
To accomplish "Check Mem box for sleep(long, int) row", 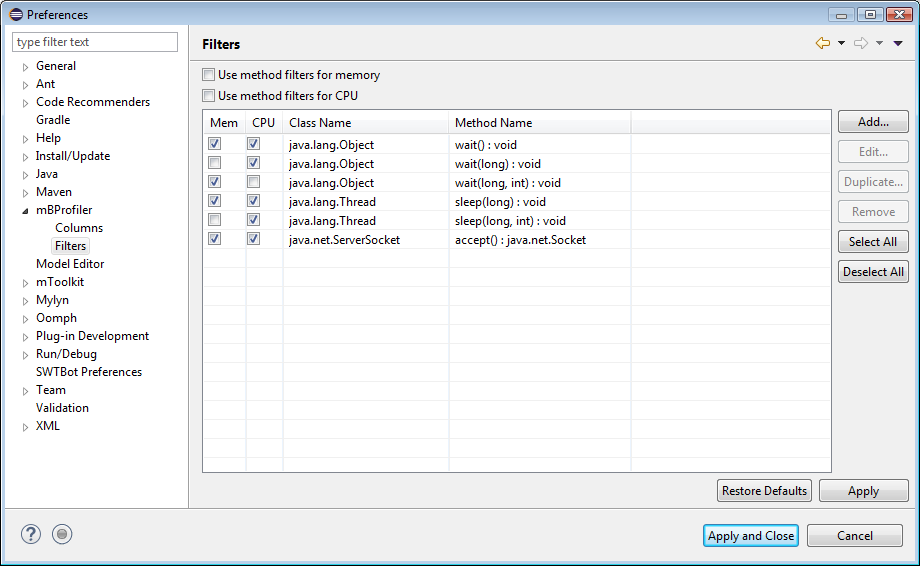I will [x=215, y=221].
